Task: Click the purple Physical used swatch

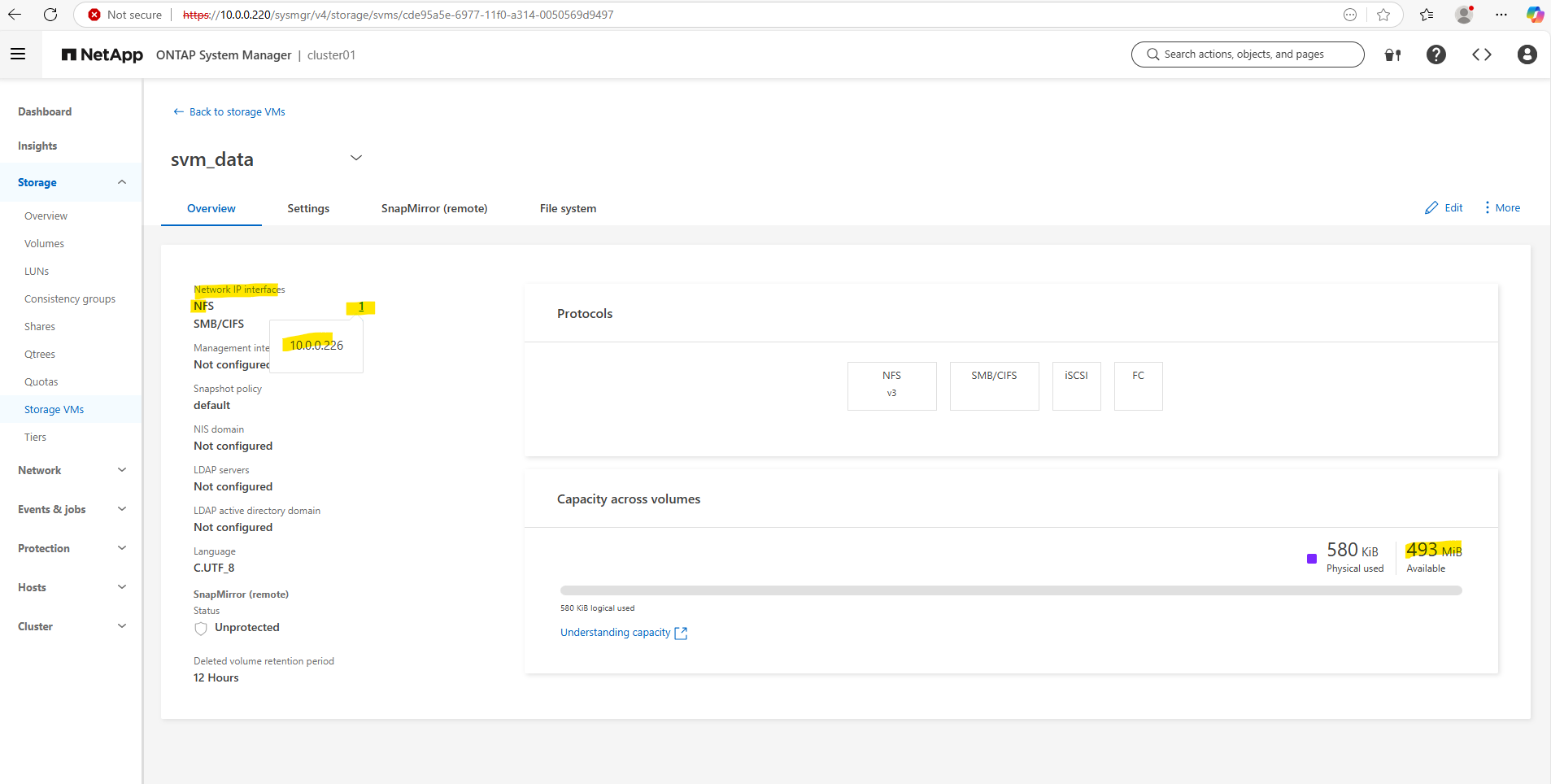Action: (x=1311, y=559)
